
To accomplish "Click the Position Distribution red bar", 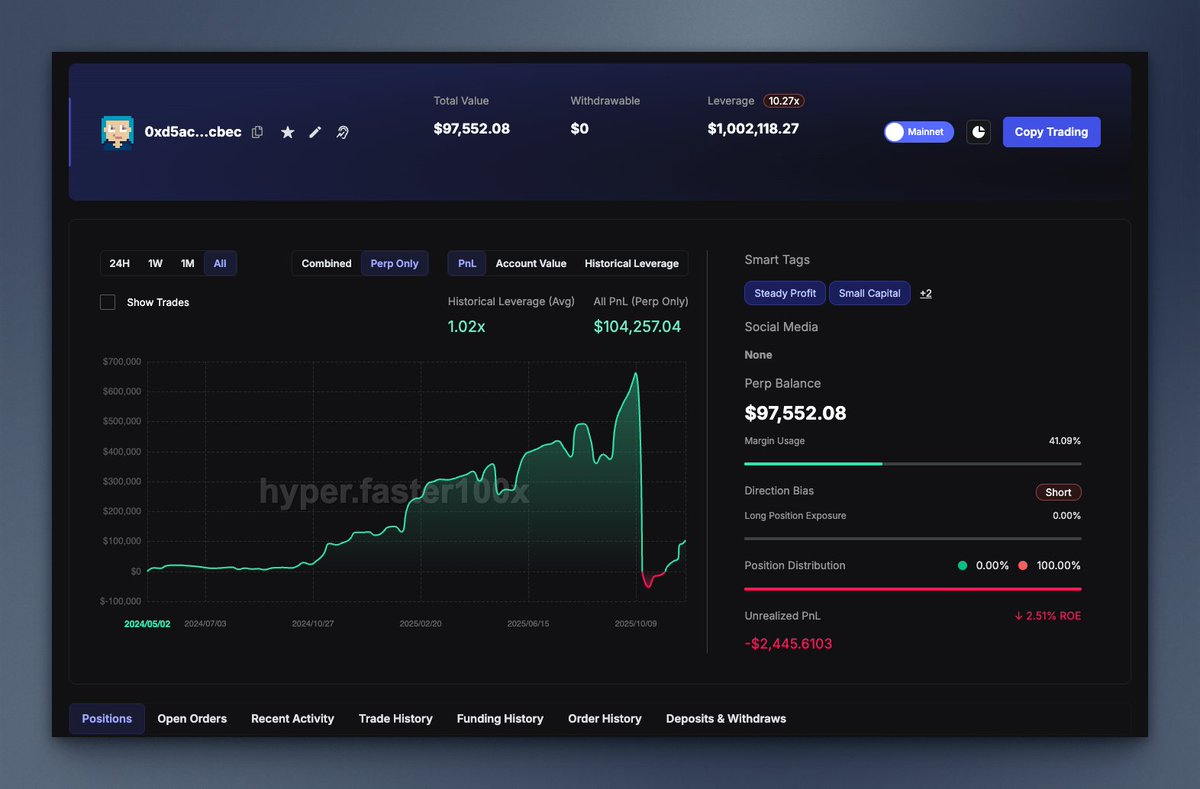I will [x=913, y=589].
